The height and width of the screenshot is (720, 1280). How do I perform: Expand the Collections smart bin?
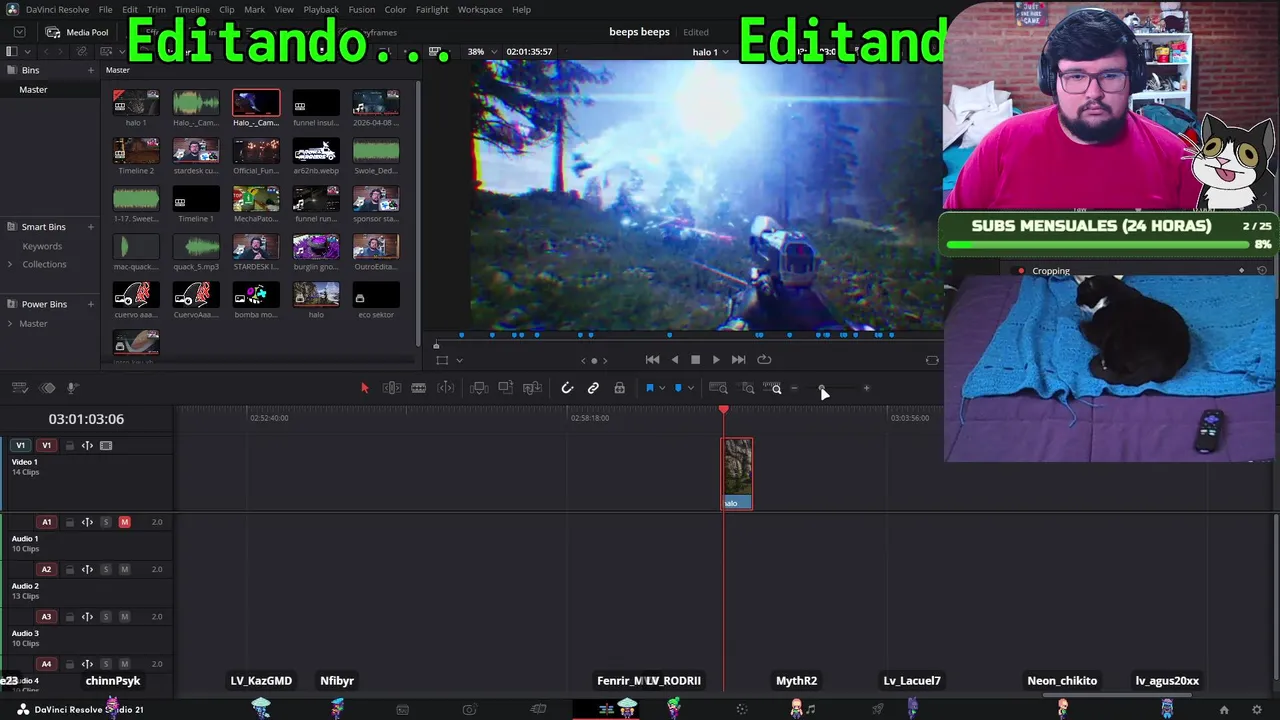(x=10, y=264)
